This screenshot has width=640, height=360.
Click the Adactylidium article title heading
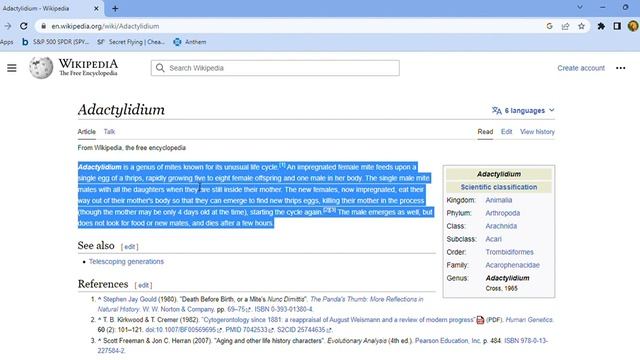click(121, 109)
